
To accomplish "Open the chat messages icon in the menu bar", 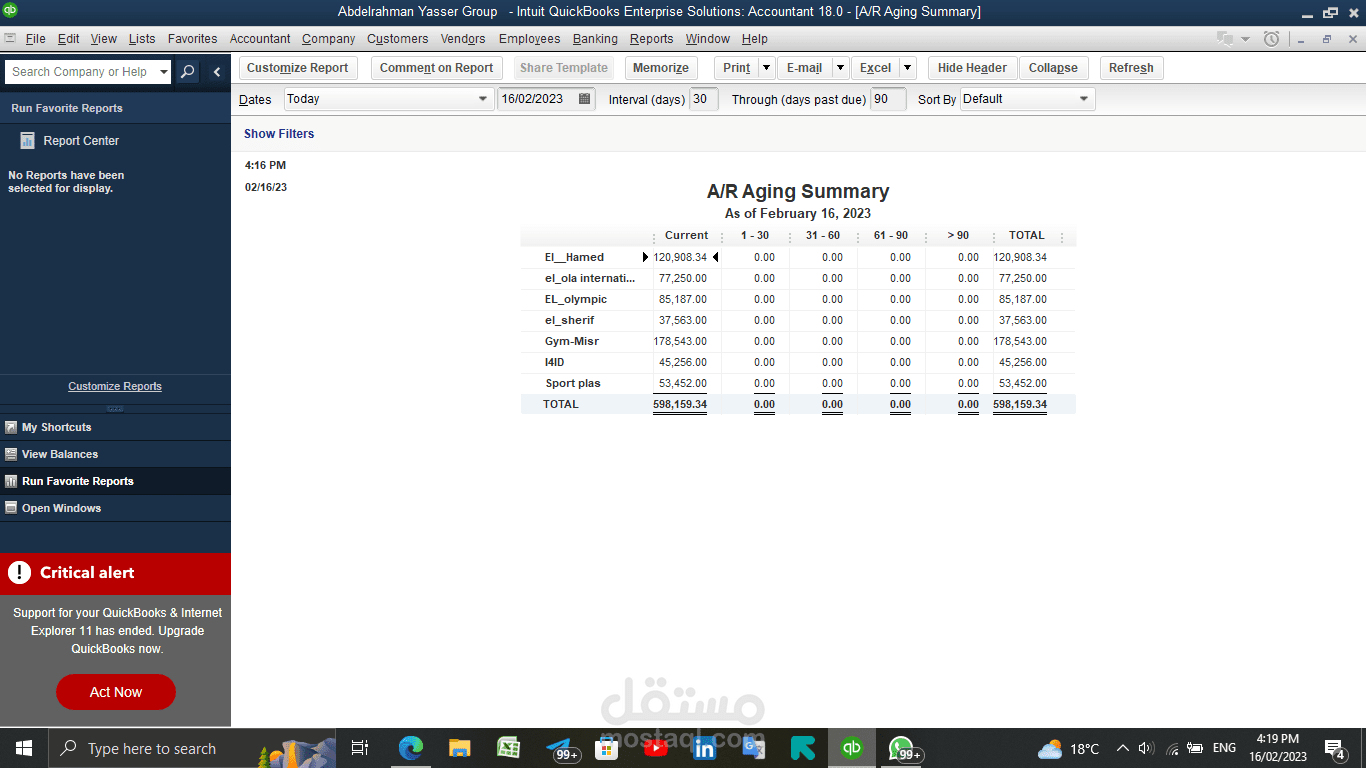I will click(1225, 39).
